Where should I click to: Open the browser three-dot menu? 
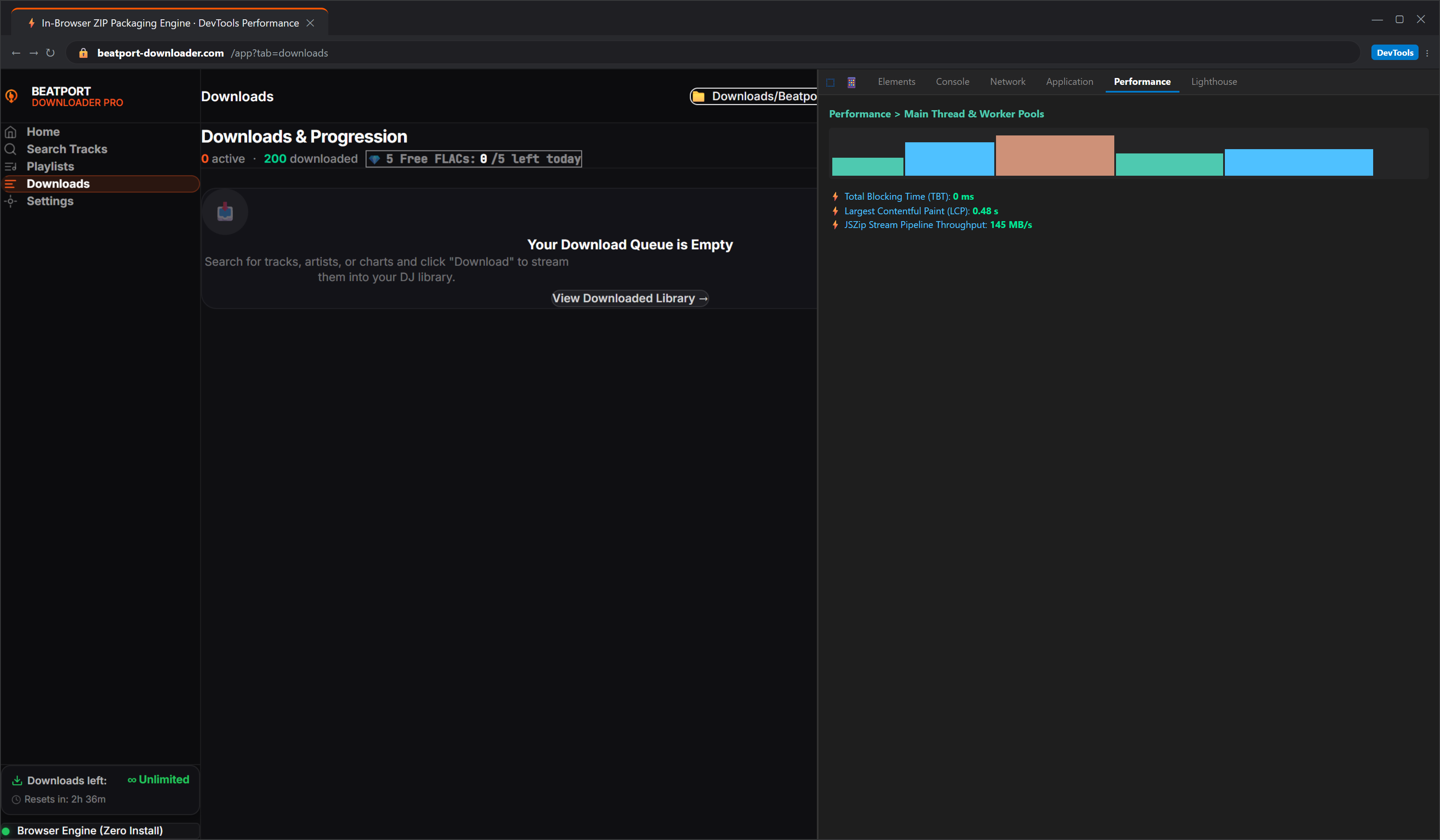1428,53
